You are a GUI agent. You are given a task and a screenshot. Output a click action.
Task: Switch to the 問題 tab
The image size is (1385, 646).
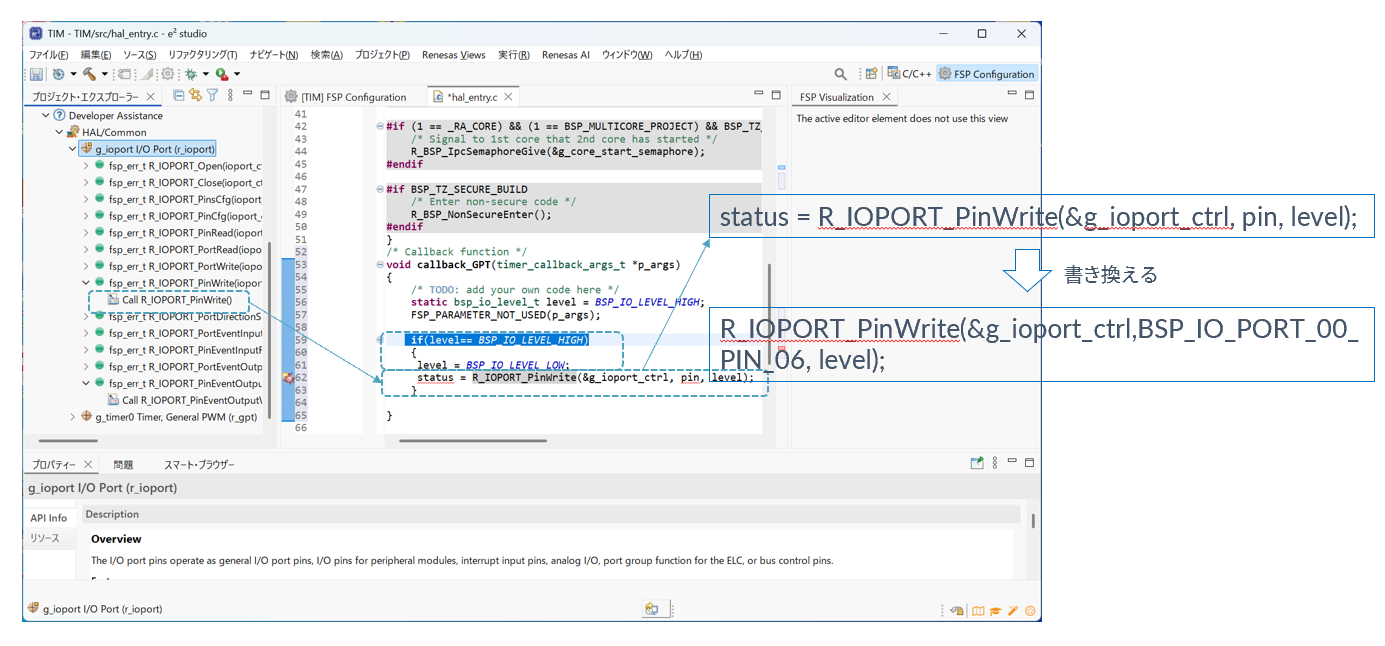(123, 465)
